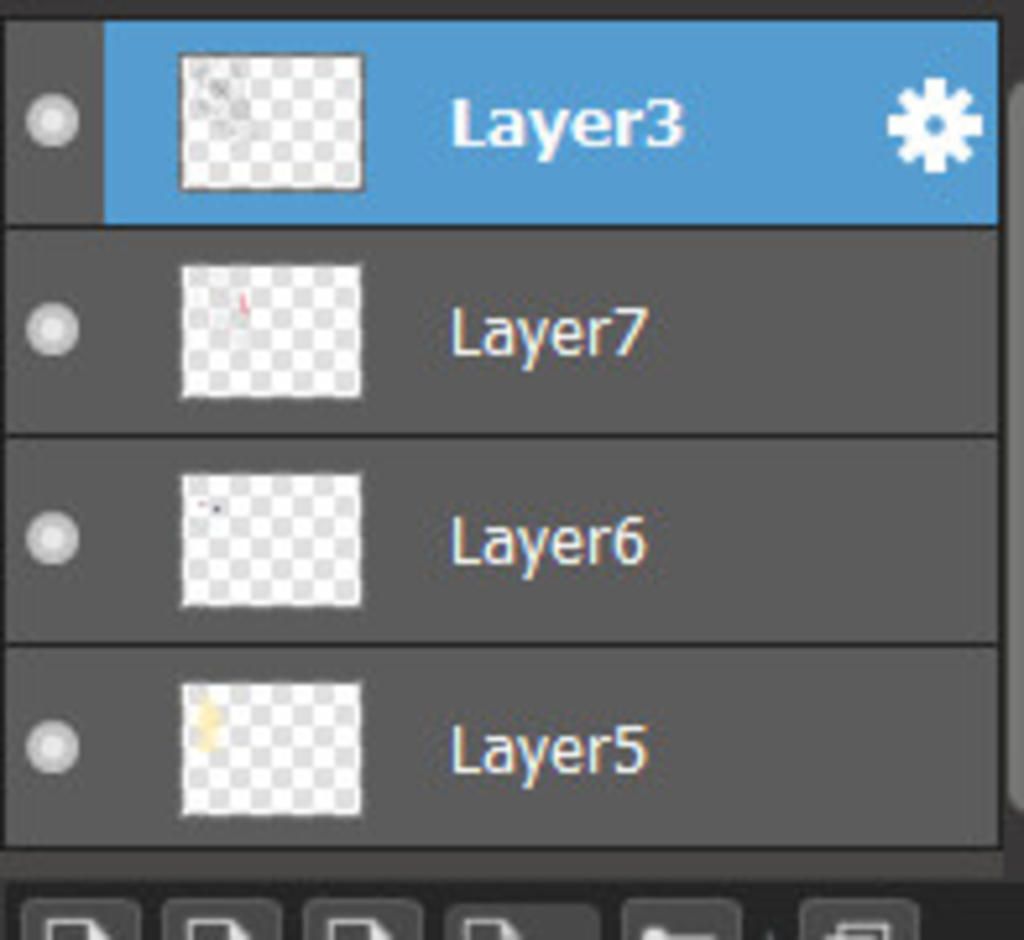Click second page icon in bottom toolbar
This screenshot has width=1024, height=940.
click(221, 924)
